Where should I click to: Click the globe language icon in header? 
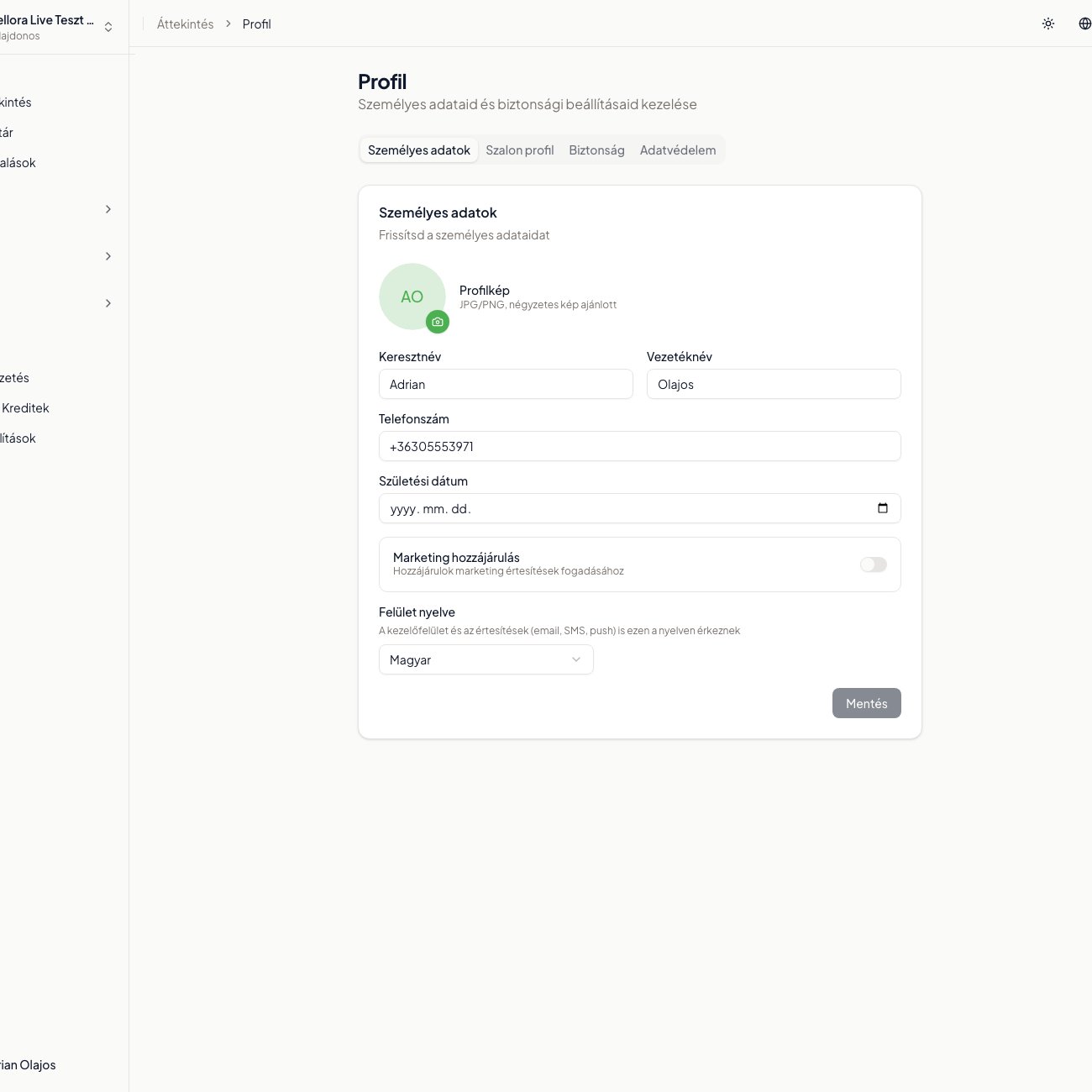click(x=1084, y=24)
